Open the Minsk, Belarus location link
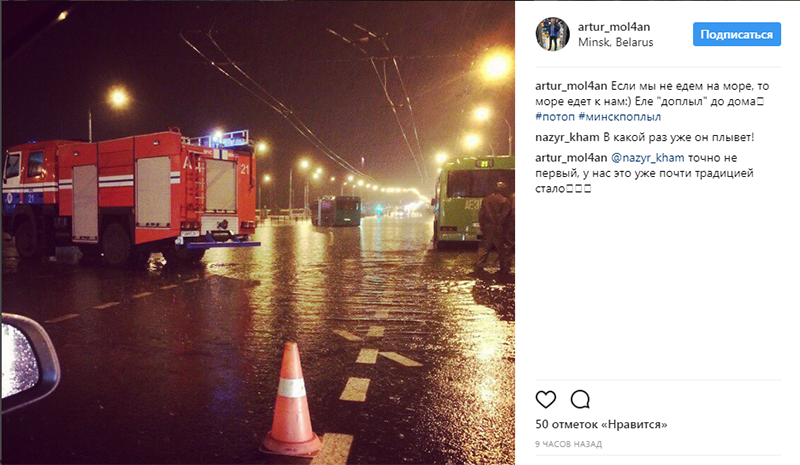Image resolution: width=800 pixels, height=465 pixels. click(x=615, y=42)
